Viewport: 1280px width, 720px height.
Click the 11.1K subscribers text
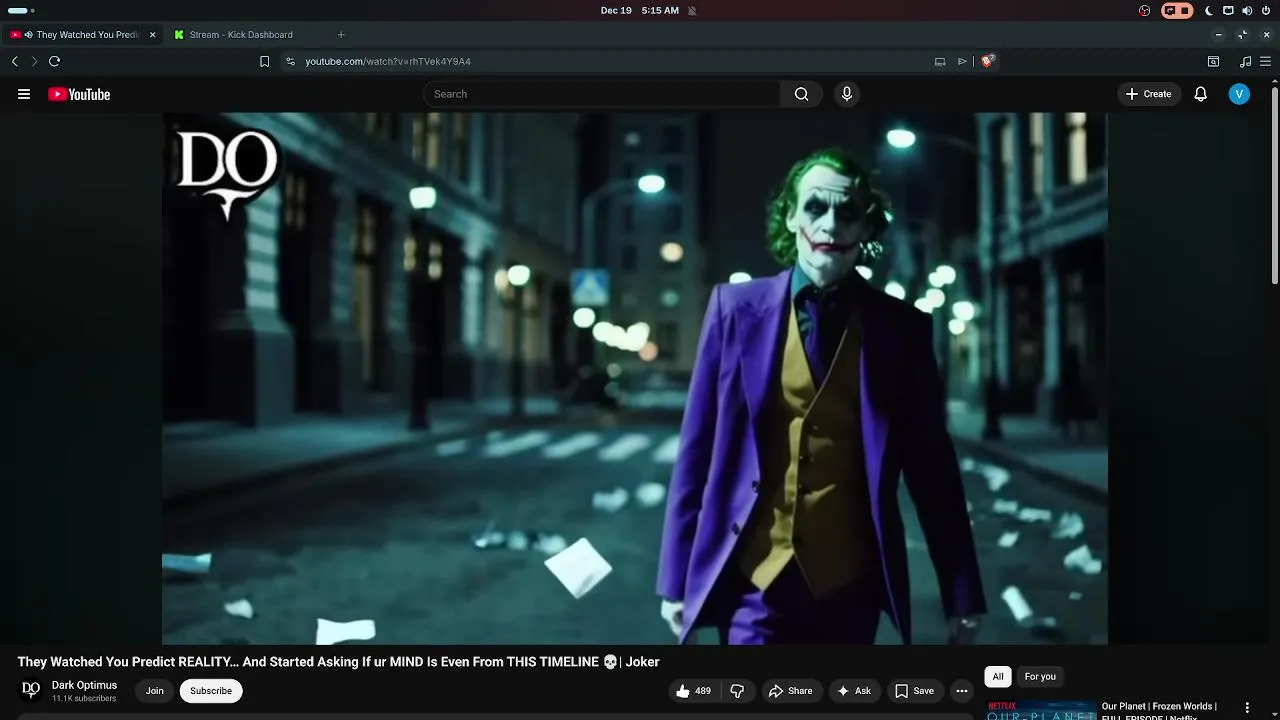point(84,698)
